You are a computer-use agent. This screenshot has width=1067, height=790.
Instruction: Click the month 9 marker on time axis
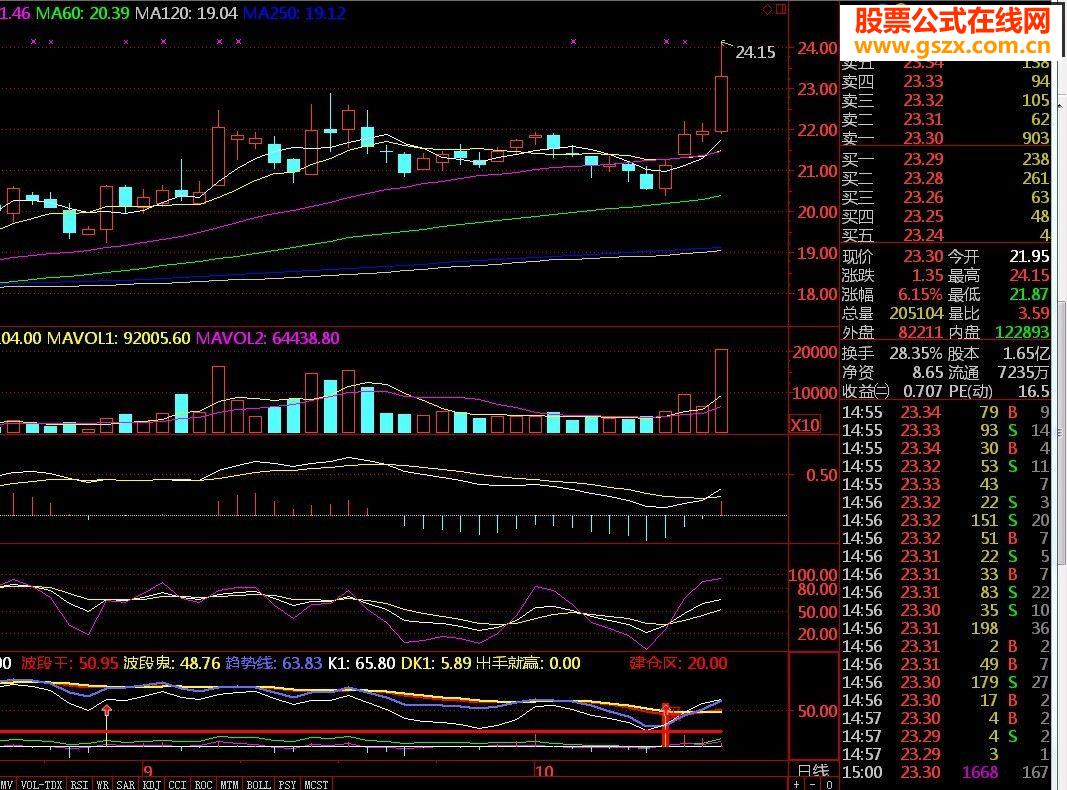148,771
